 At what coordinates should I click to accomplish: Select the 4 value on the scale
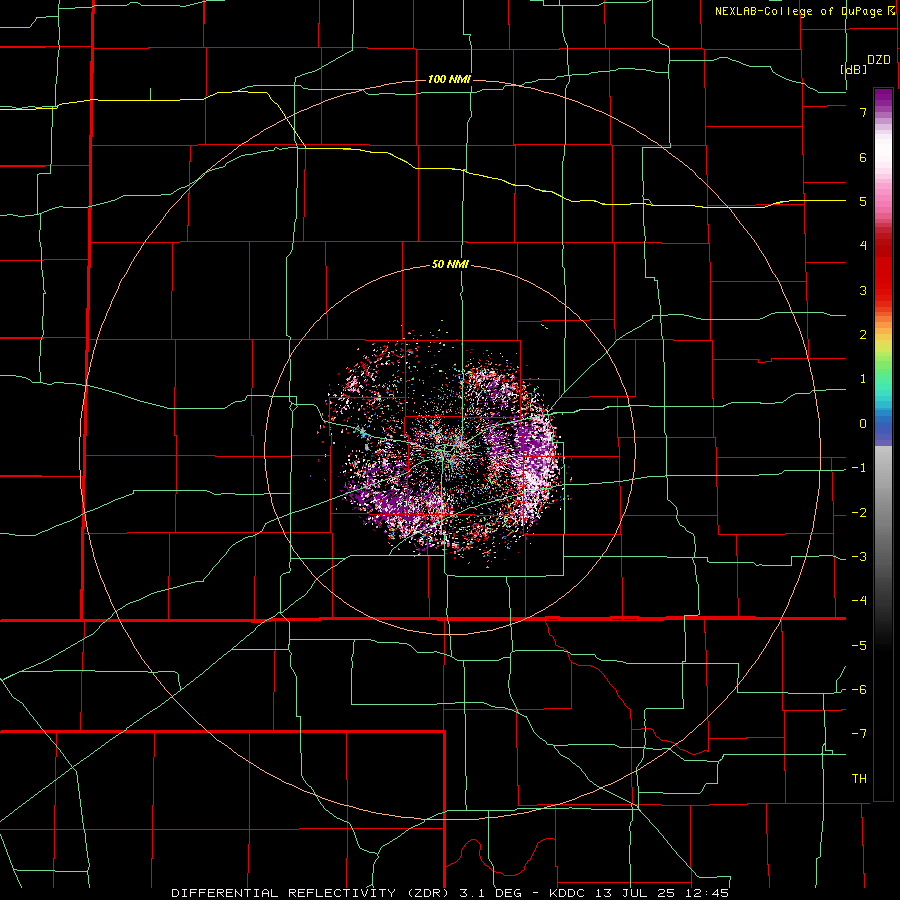coord(863,246)
